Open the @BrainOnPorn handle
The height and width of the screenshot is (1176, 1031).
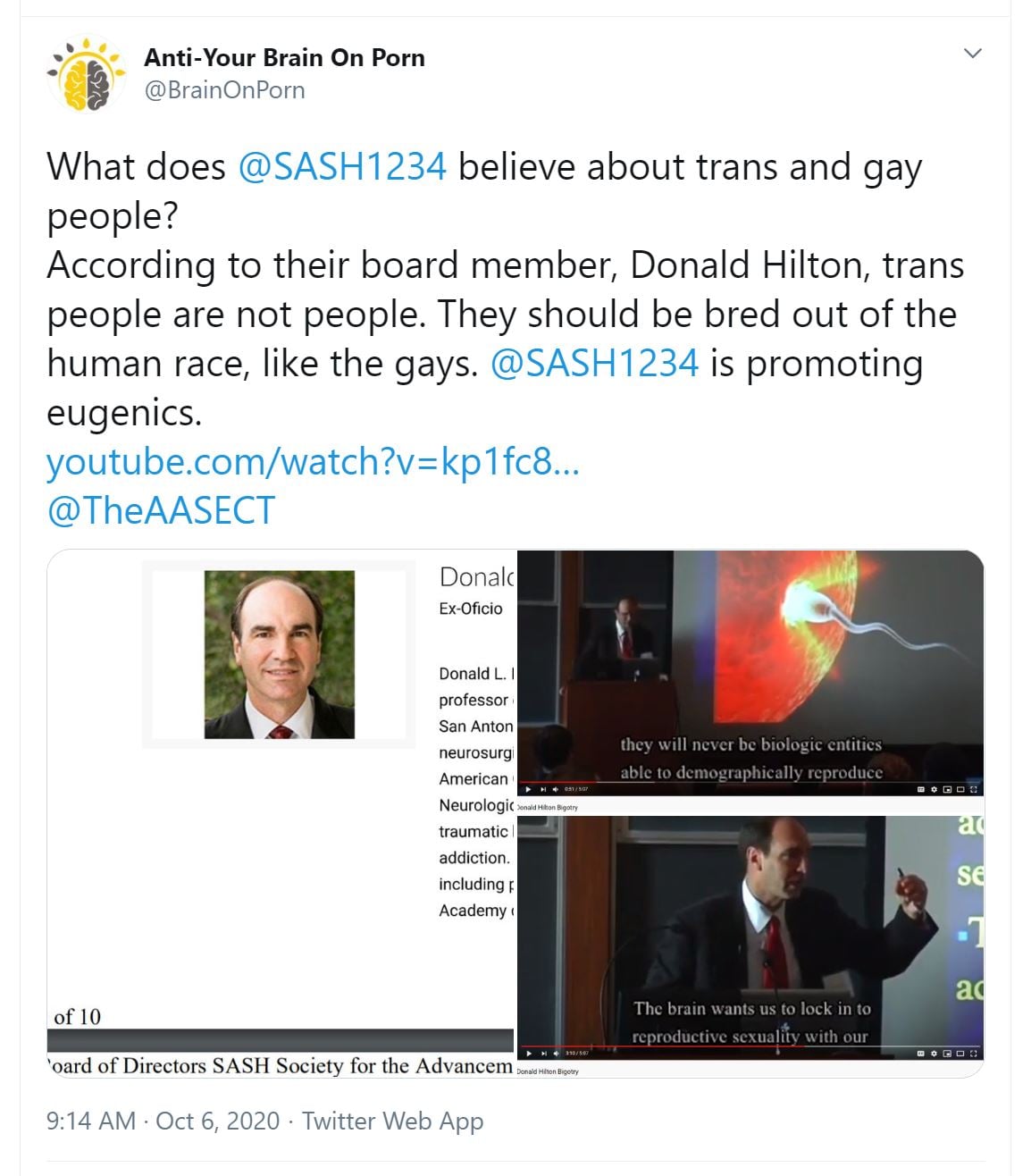pos(224,90)
